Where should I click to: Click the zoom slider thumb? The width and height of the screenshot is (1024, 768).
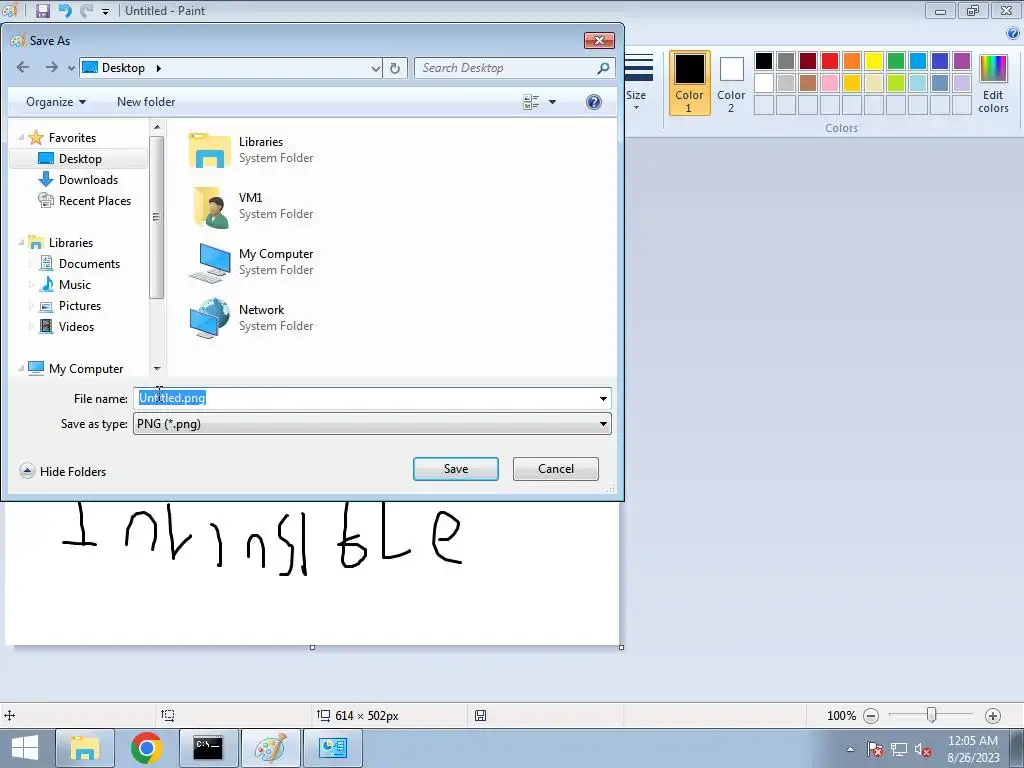click(x=932, y=716)
